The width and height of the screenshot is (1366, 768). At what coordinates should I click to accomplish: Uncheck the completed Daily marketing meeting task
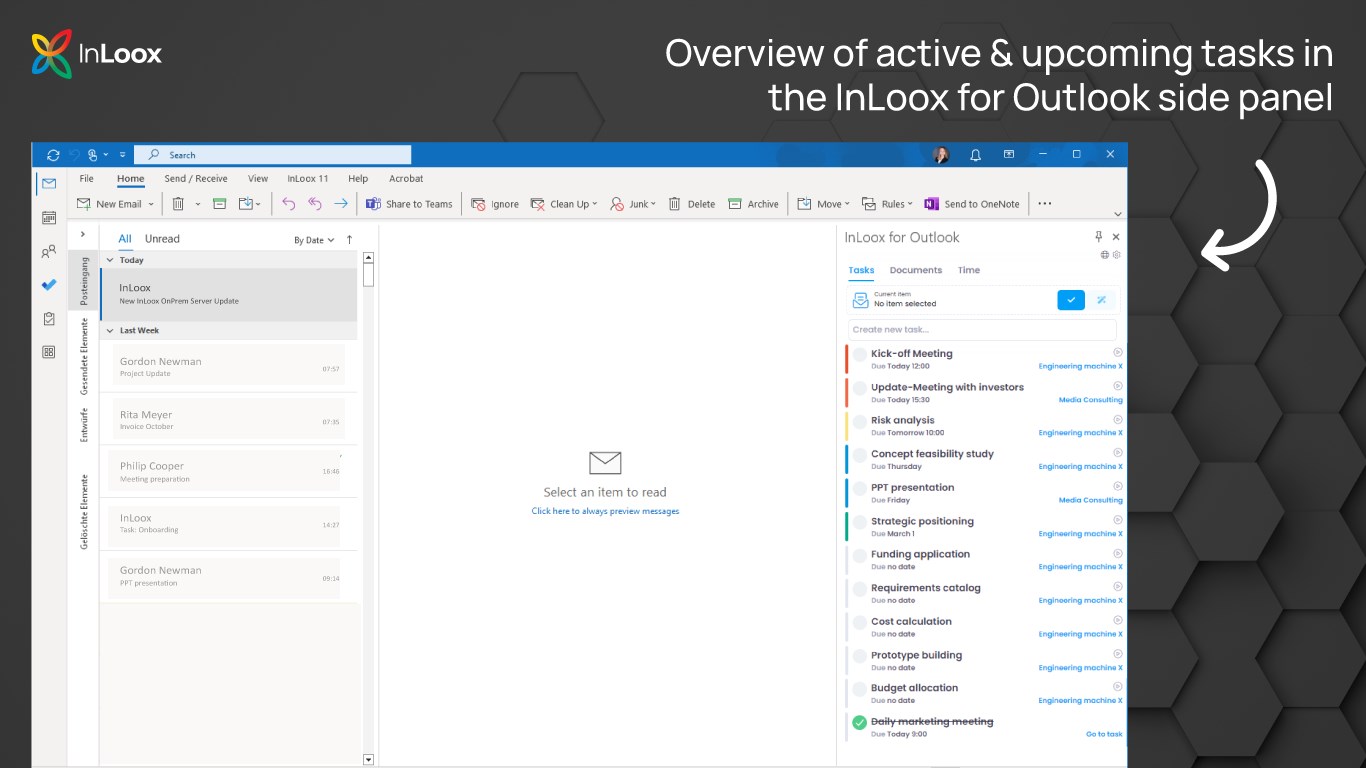pyautogui.click(x=859, y=723)
